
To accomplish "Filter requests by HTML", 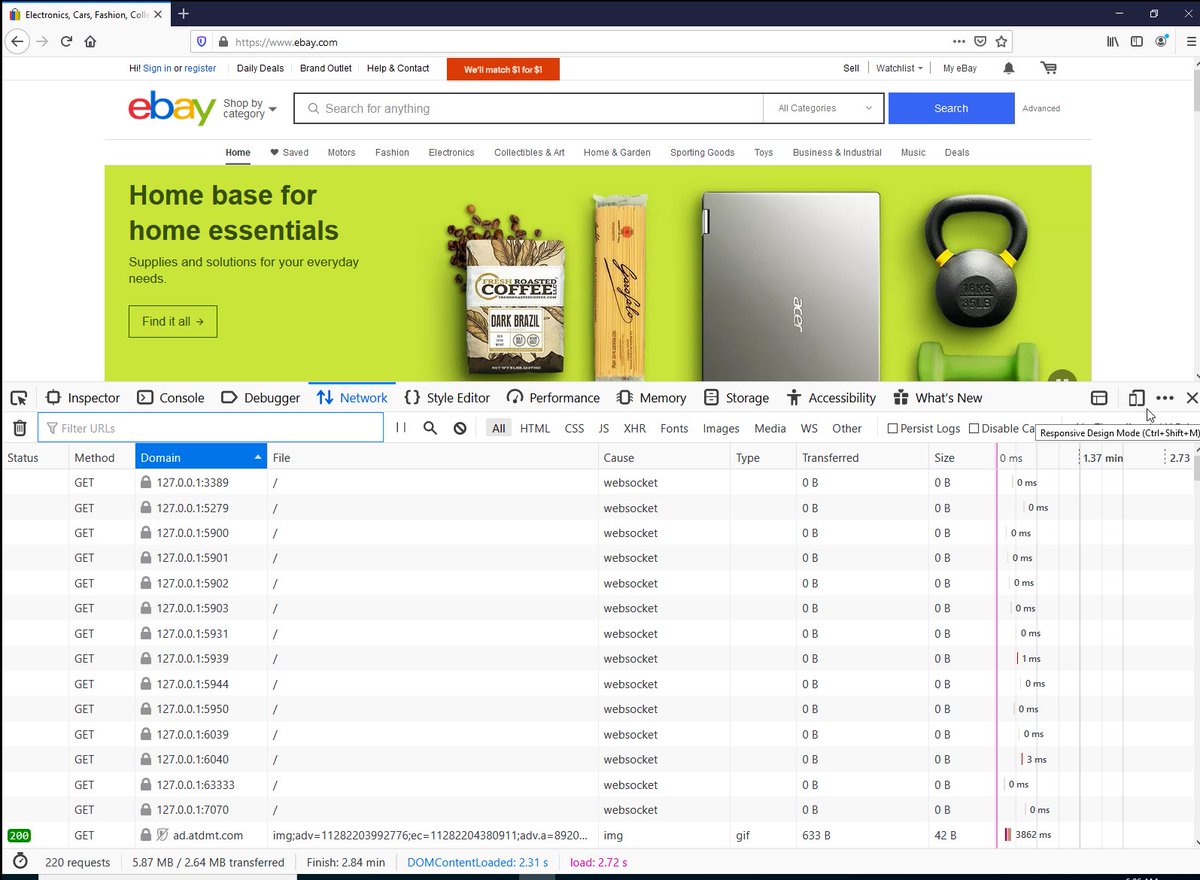I will coord(535,428).
